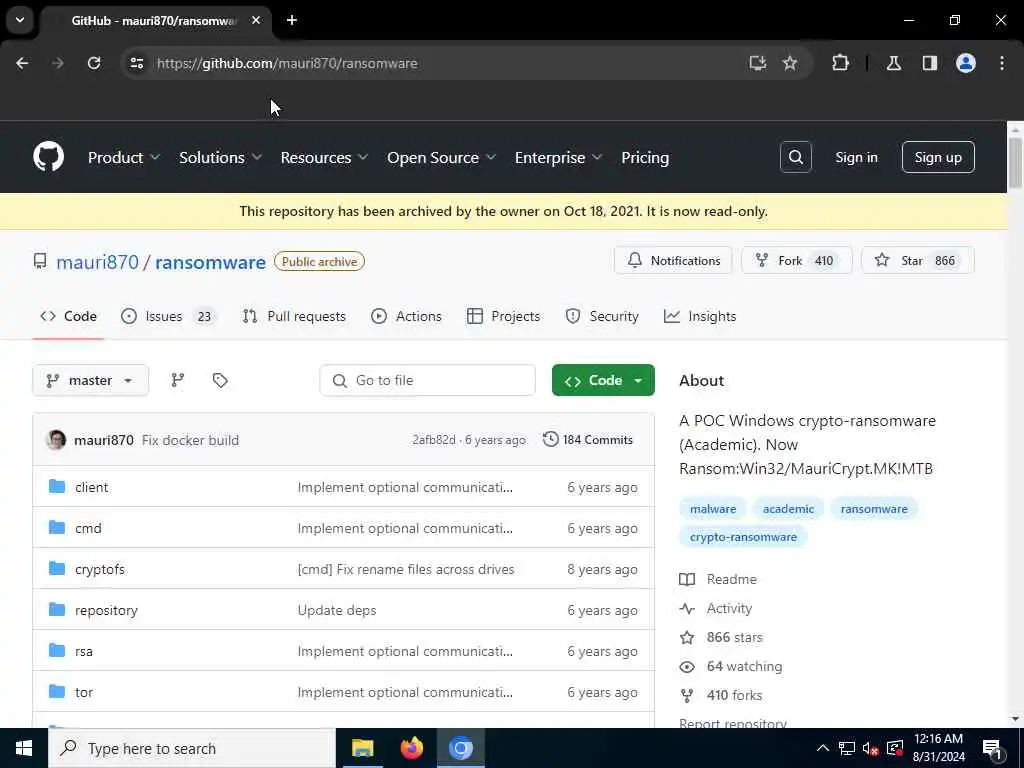Click the Go to file search field
Image resolution: width=1024 pixels, height=768 pixels.
[428, 380]
